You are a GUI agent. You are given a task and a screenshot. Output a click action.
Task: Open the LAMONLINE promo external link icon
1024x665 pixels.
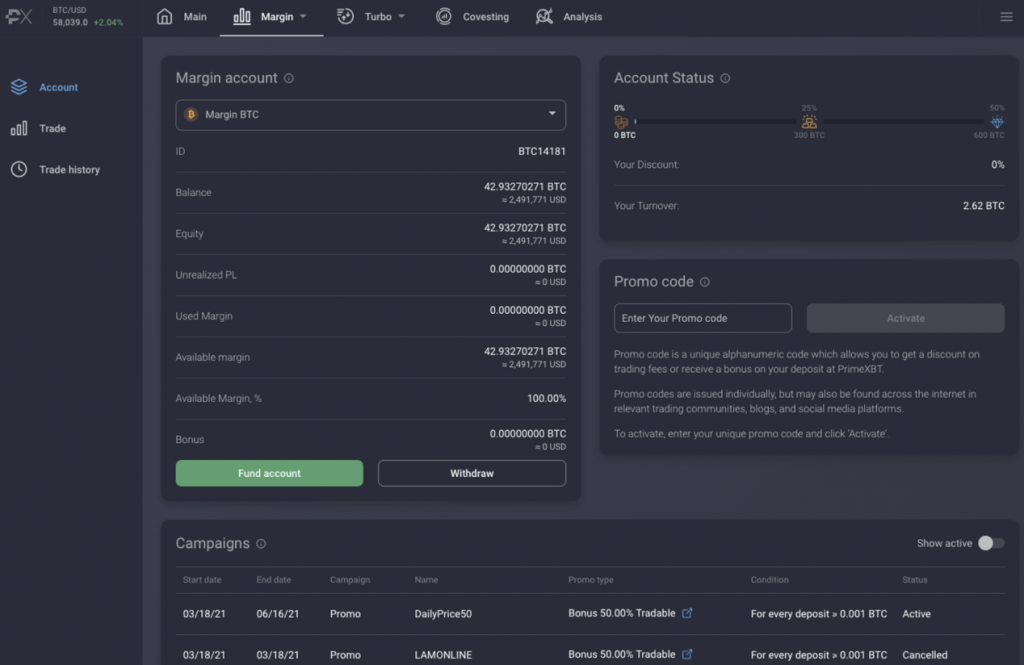coord(687,655)
